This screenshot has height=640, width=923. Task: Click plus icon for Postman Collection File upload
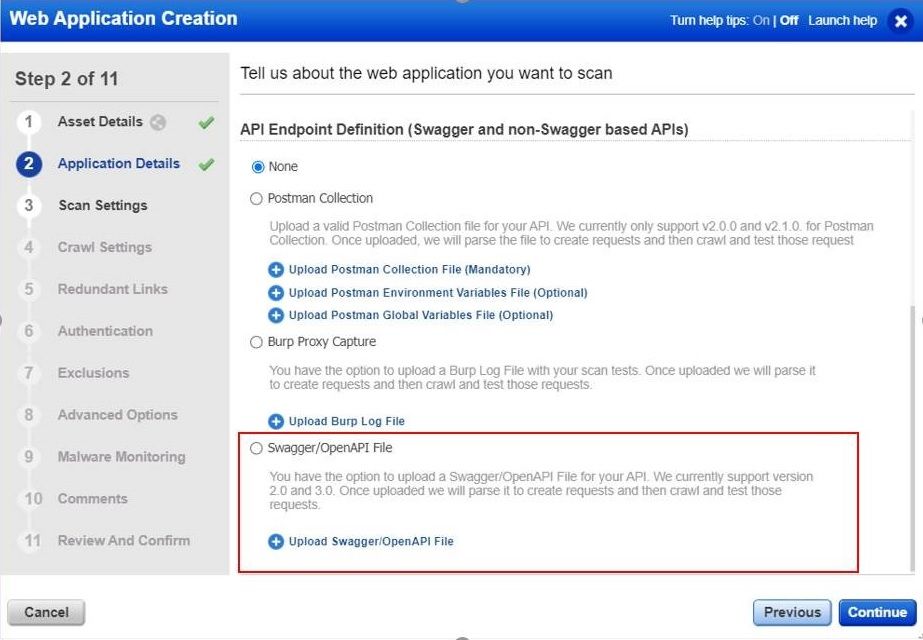tap(275, 270)
